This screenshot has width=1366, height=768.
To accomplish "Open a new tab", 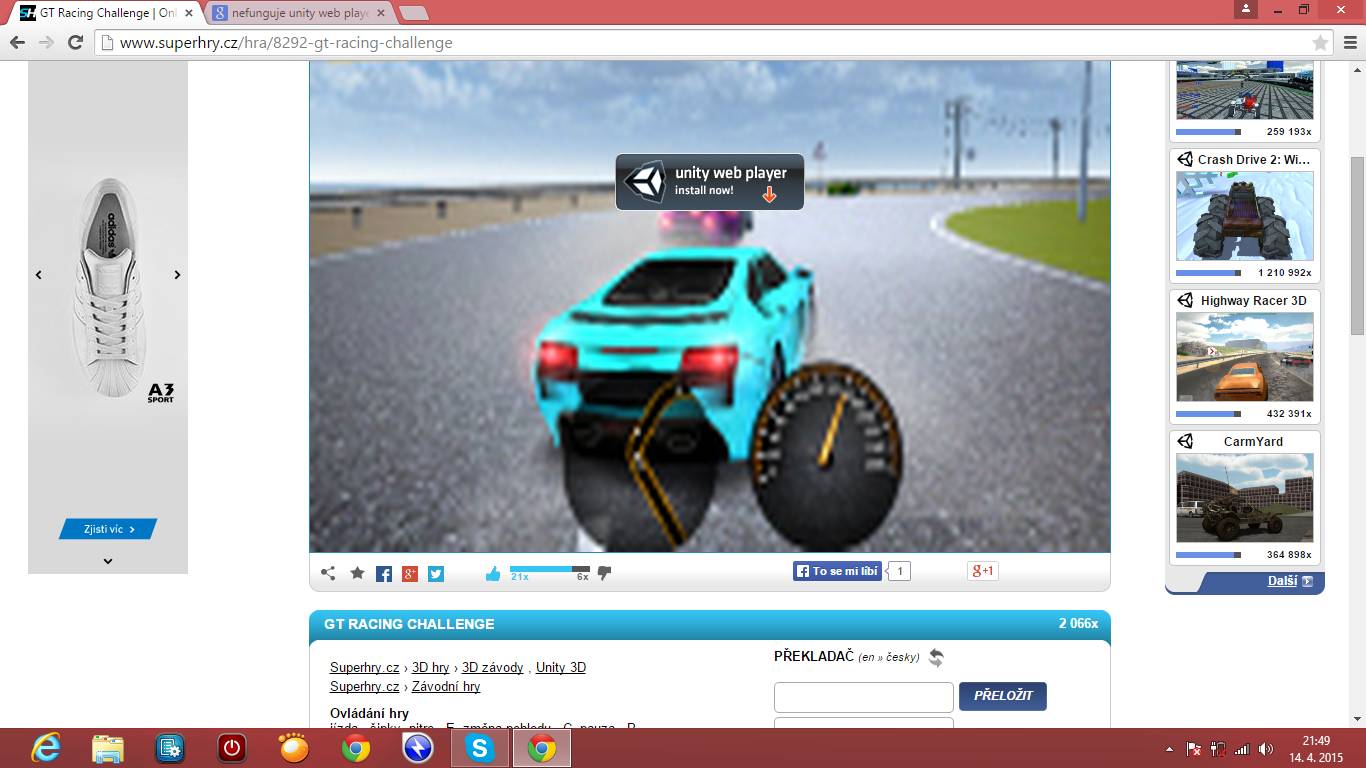I will pos(413,13).
